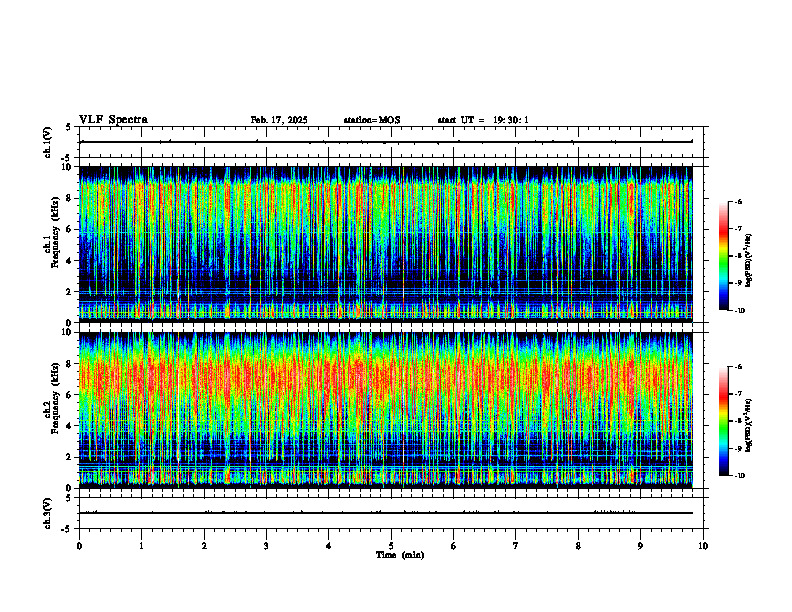792x612 pixels.
Task: Click the "ch.1(V)" axis label
Action: (x=48, y=142)
